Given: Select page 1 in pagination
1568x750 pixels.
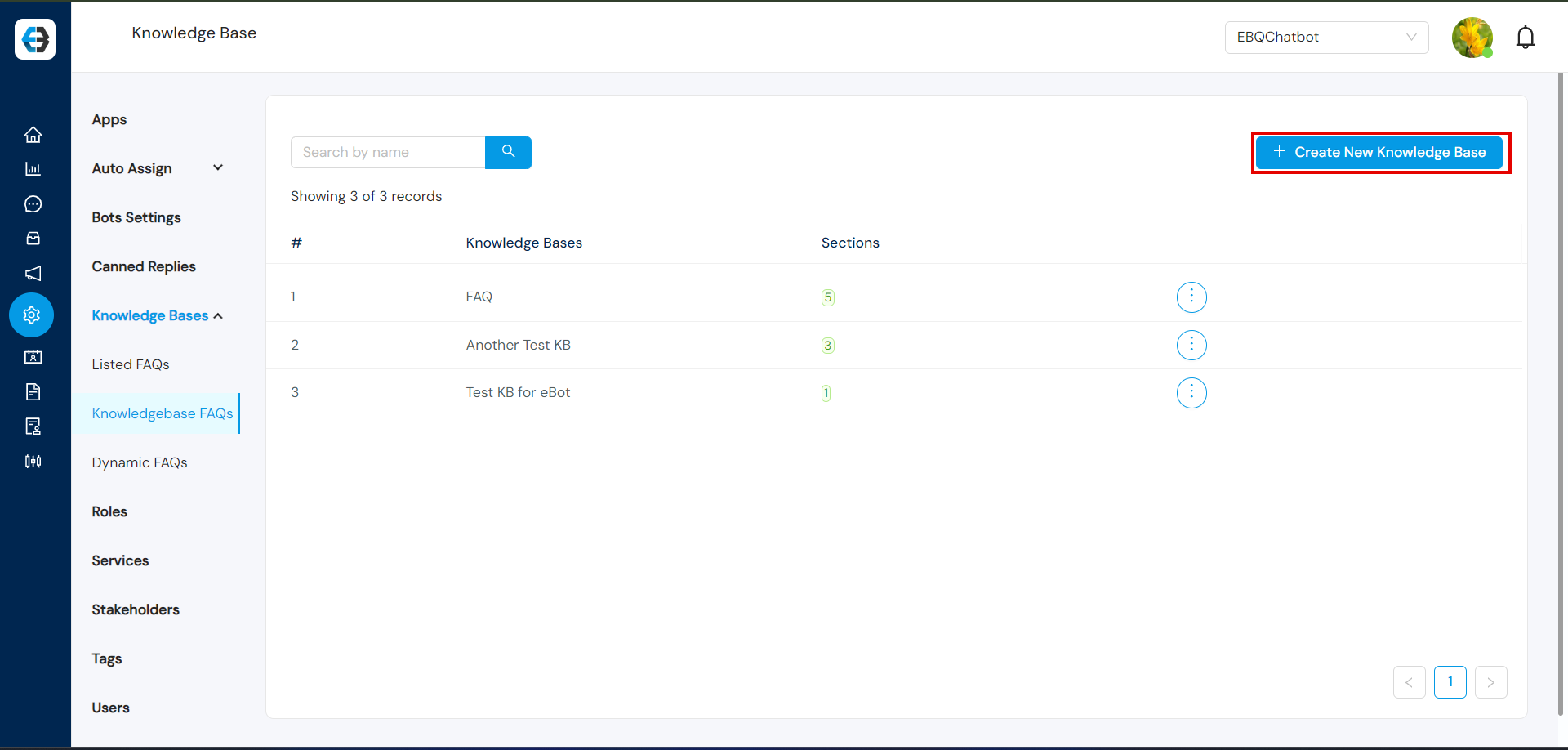Looking at the screenshot, I should click(1450, 682).
